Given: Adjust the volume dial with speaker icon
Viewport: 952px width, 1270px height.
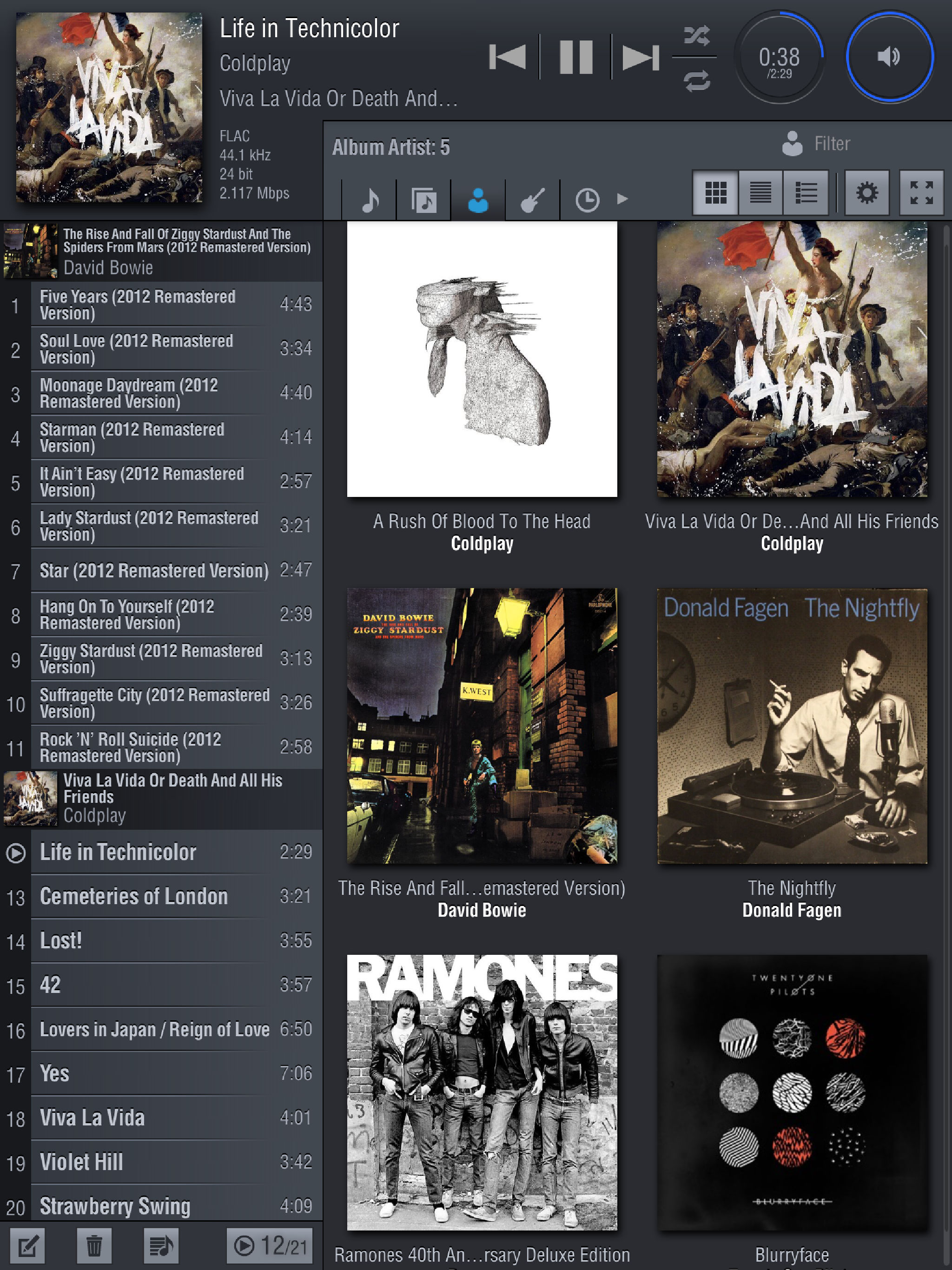Looking at the screenshot, I should point(889,57).
